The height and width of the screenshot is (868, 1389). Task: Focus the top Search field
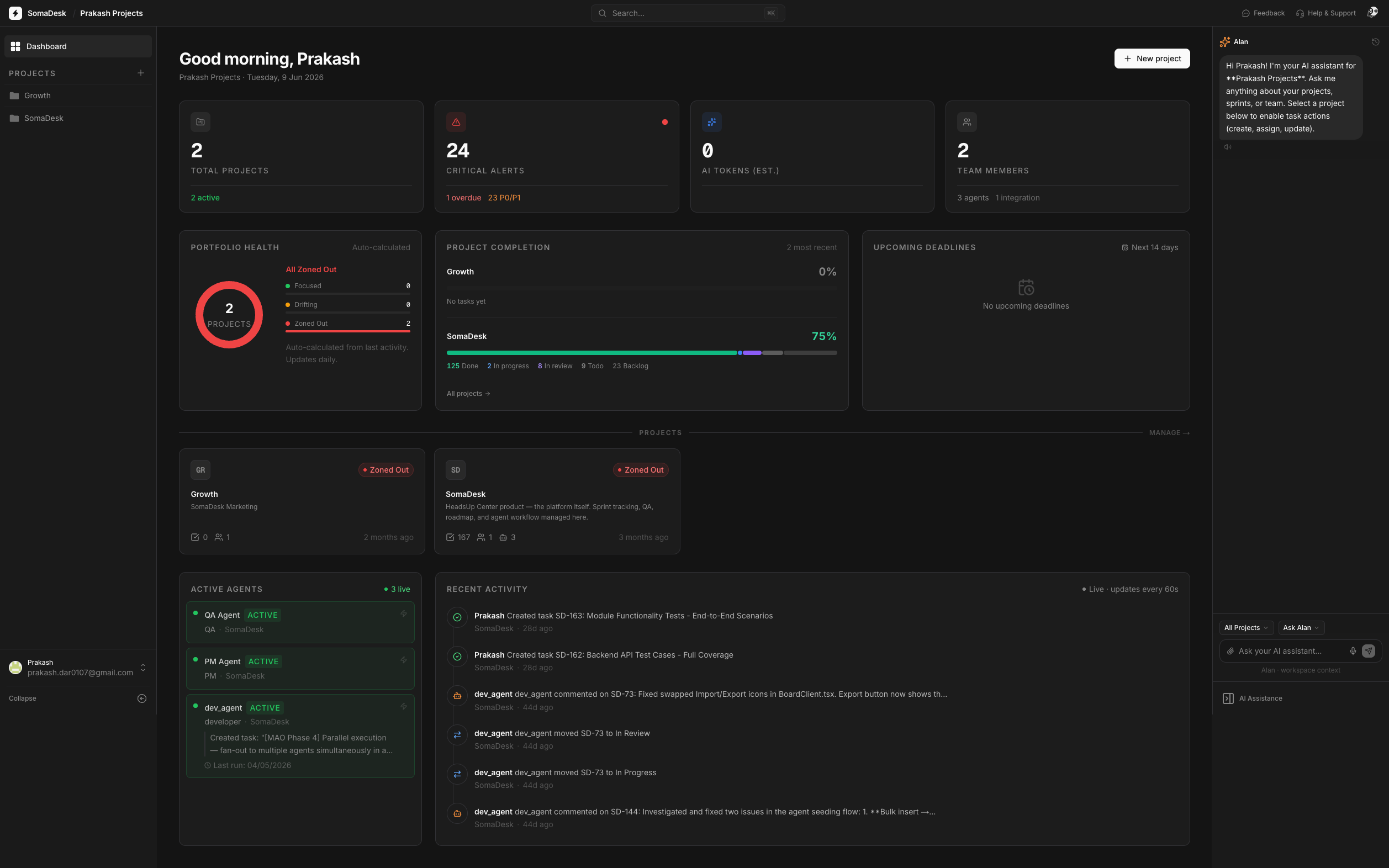click(688, 13)
